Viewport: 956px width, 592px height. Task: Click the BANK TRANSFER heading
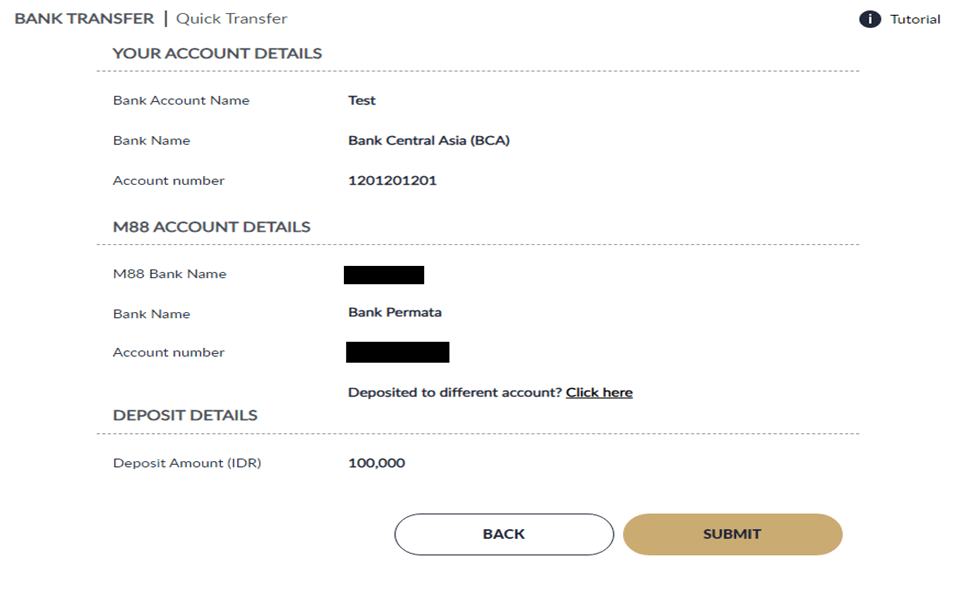(84, 18)
